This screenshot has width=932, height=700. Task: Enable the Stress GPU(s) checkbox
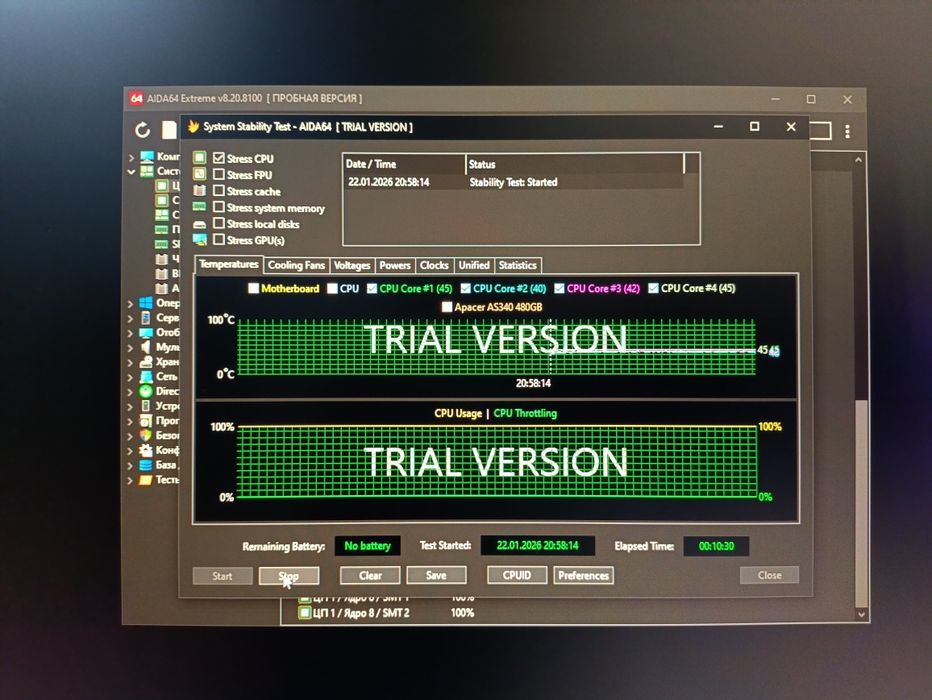(x=219, y=239)
